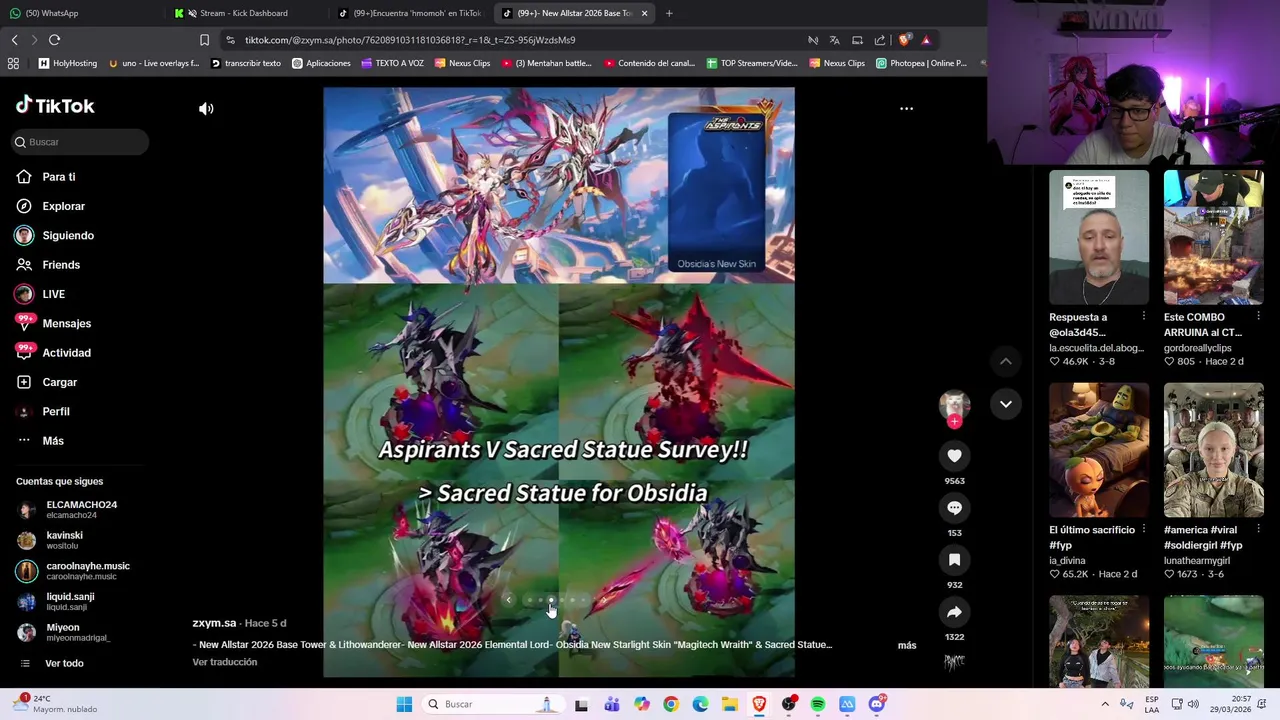This screenshot has height=720, width=1280.
Task: Share the post with 1322 shares
Action: coord(954,612)
